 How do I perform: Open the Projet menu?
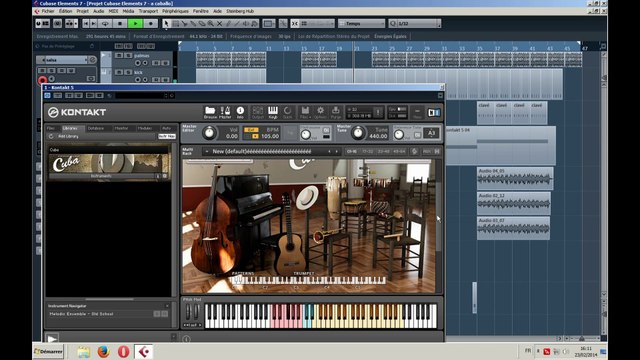(x=82, y=11)
